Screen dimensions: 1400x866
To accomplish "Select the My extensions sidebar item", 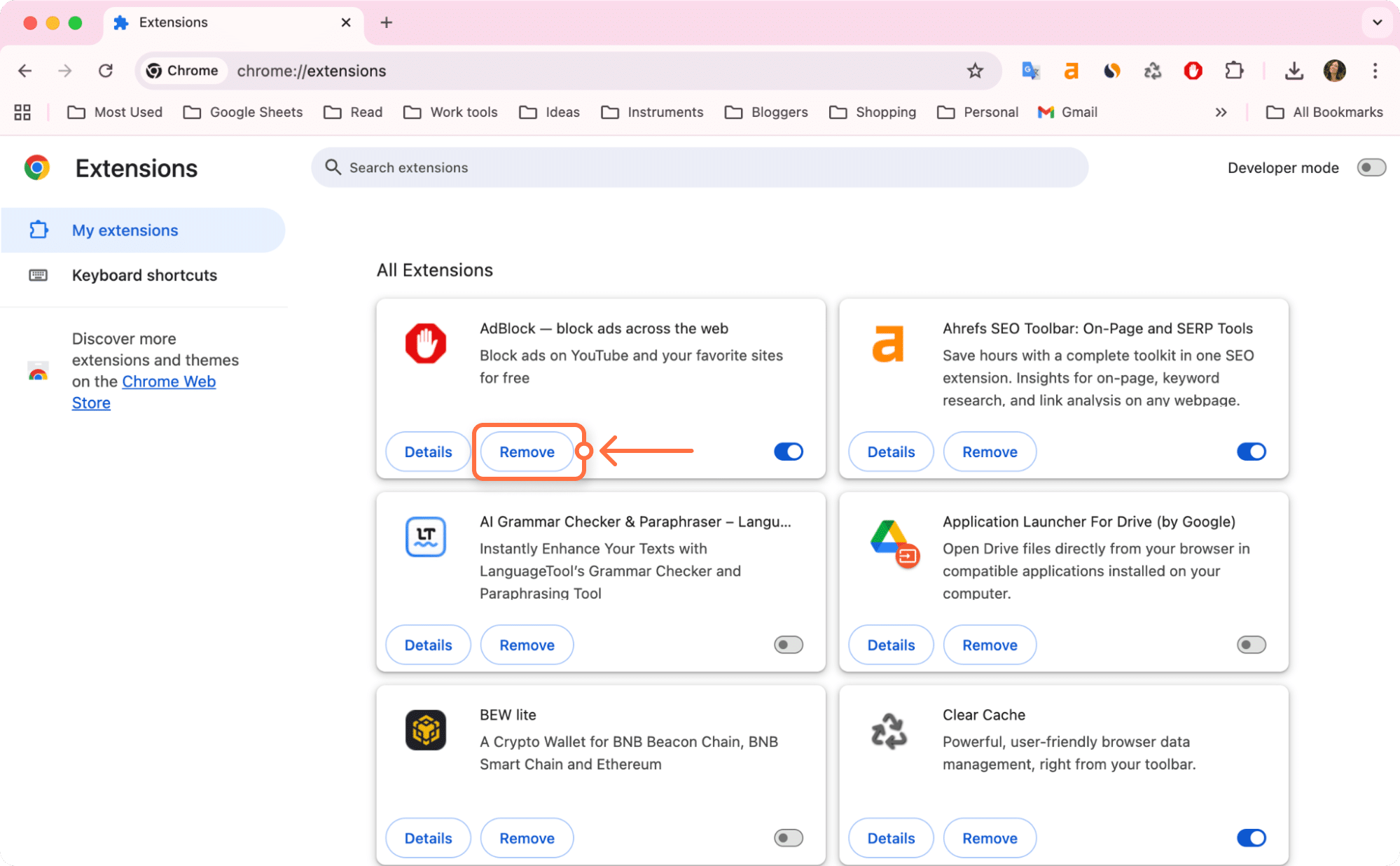I will (125, 230).
